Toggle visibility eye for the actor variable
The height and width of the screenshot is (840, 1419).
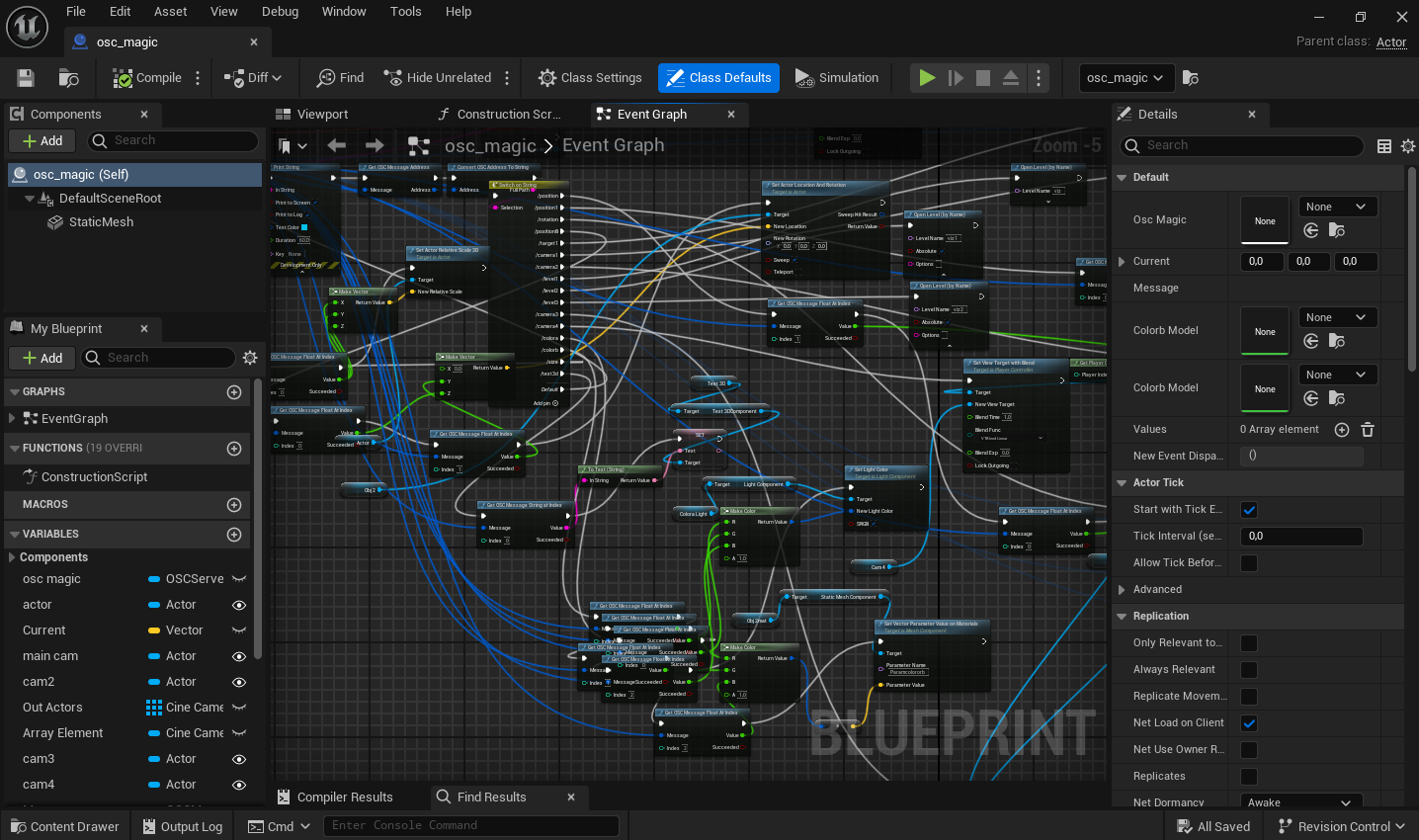(x=238, y=605)
